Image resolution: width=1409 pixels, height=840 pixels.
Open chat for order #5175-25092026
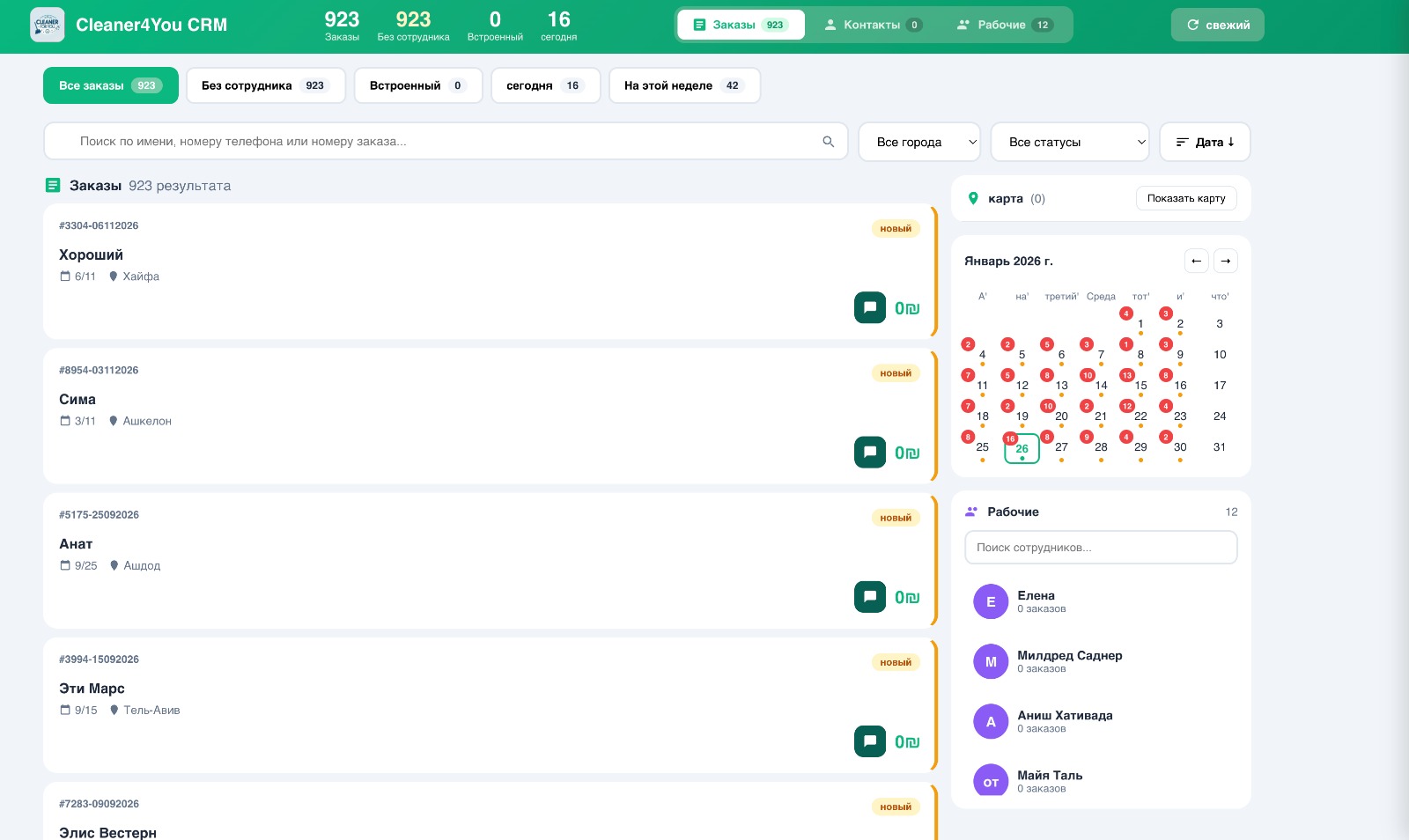[x=870, y=596]
